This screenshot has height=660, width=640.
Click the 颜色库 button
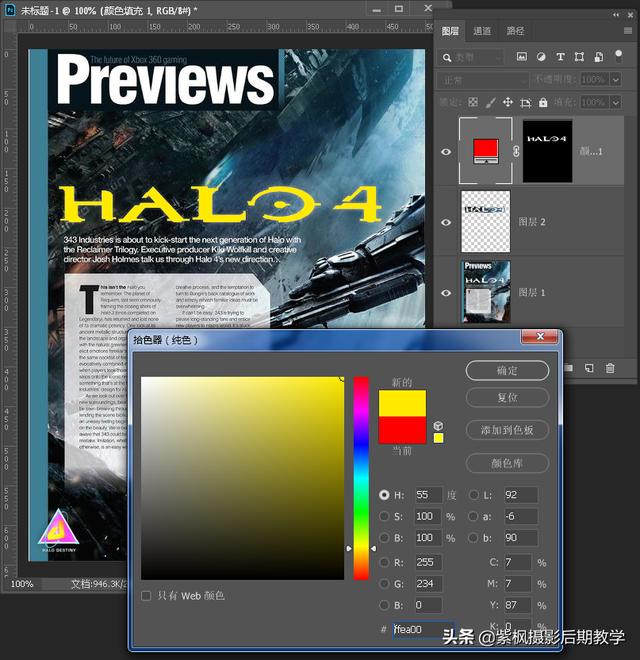(507, 463)
